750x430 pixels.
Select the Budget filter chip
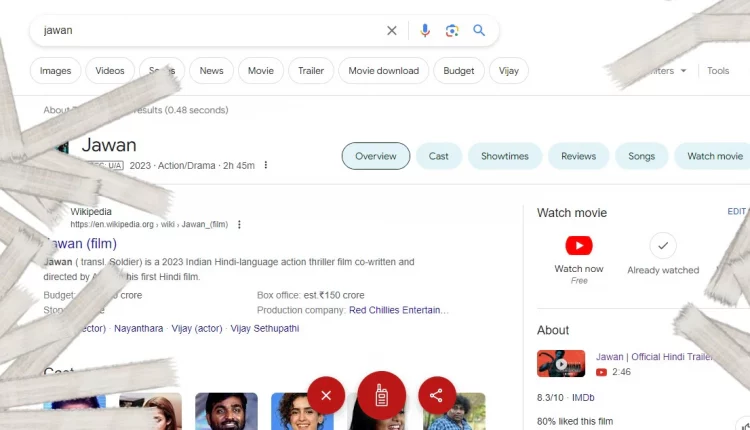[x=459, y=71]
